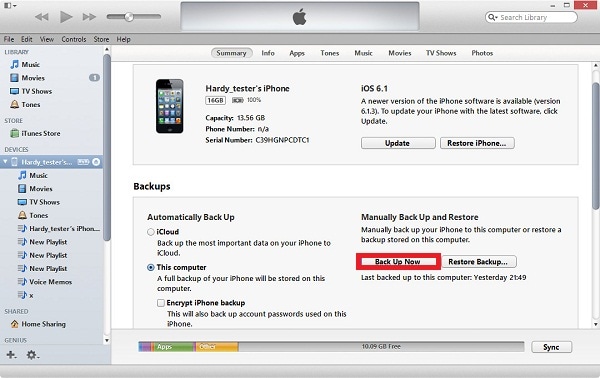Click the Play button
This screenshot has width=600, height=378.
pos(66,17)
